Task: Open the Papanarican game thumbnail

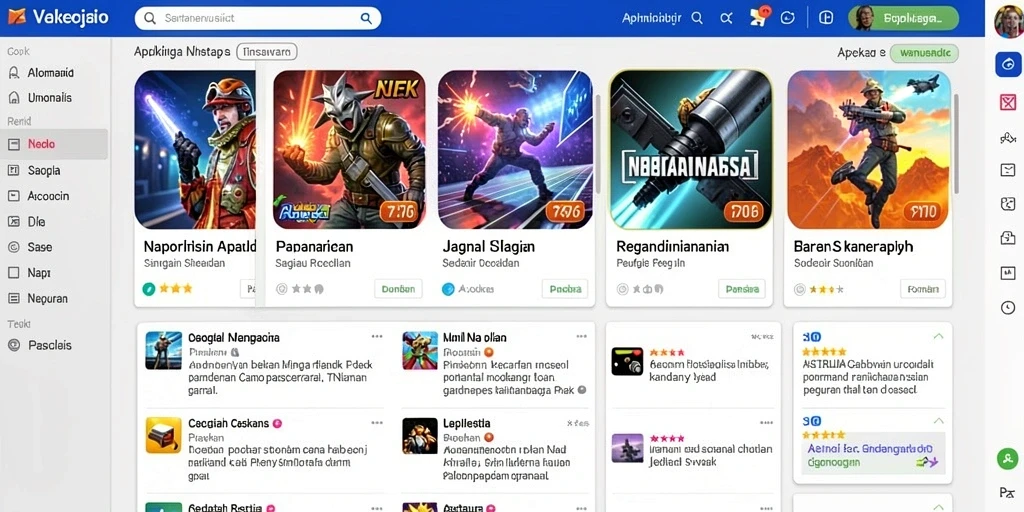Action: pos(349,150)
